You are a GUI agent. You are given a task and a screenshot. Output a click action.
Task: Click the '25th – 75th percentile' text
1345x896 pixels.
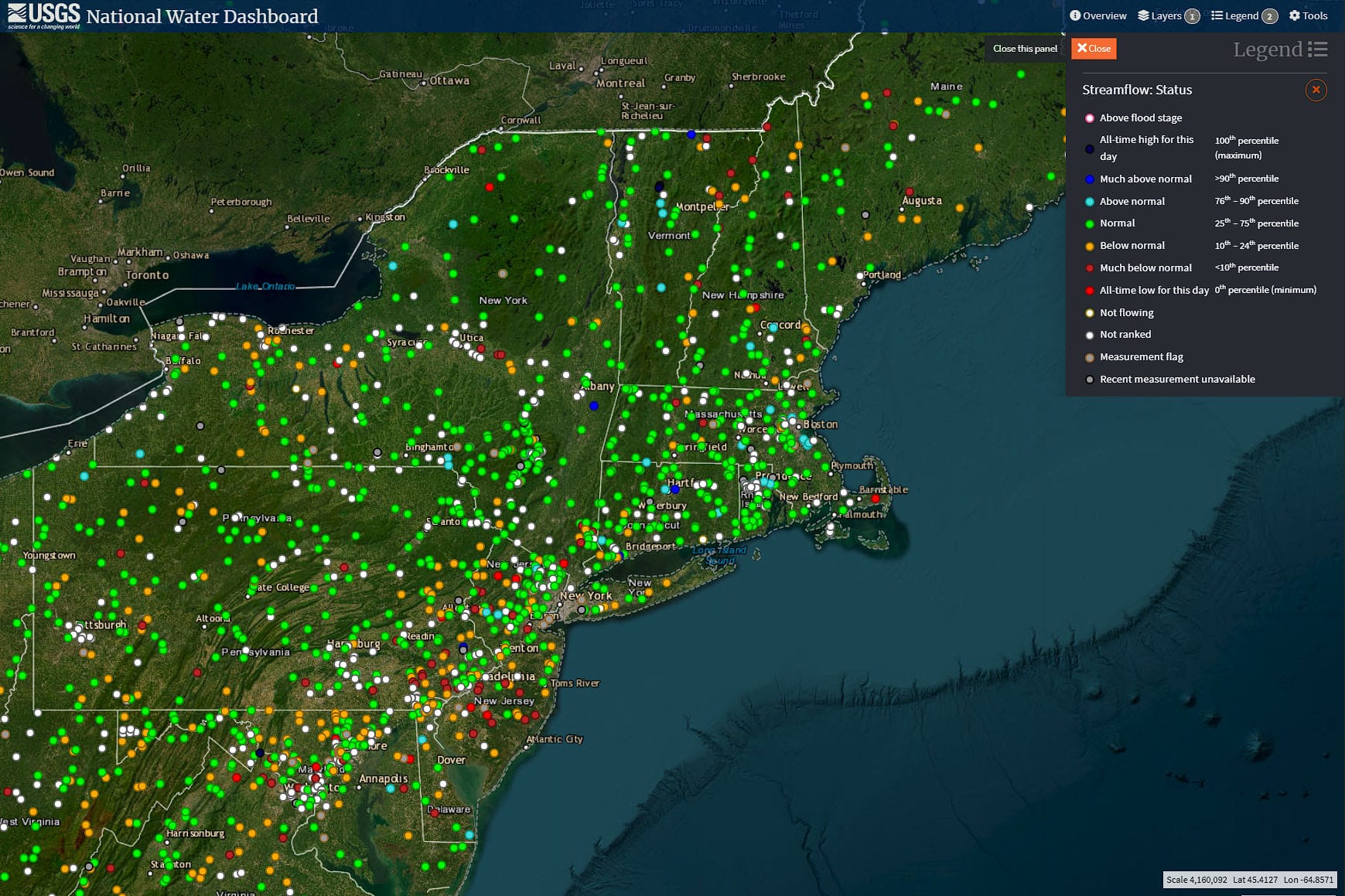1257,223
